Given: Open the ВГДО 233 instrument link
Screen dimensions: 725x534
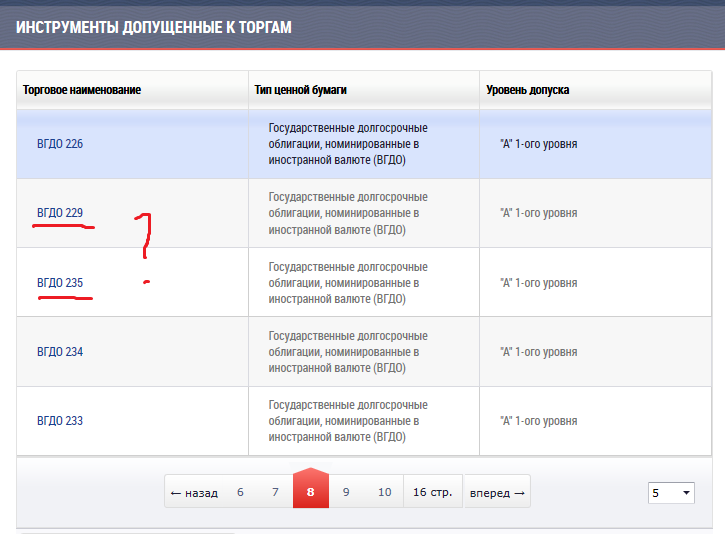Looking at the screenshot, I should (60, 421).
